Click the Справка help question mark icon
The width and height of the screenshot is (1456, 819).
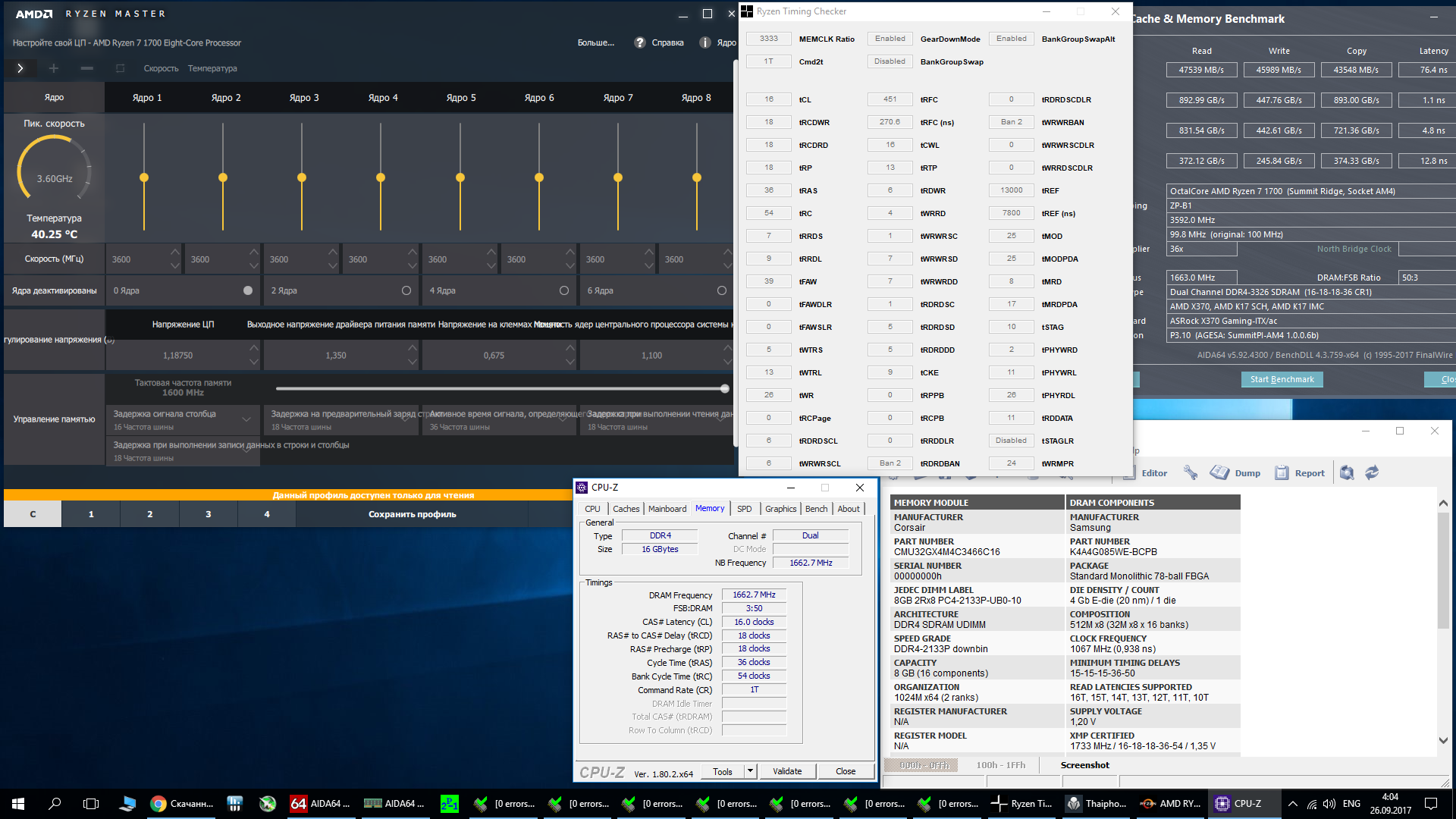tap(640, 42)
